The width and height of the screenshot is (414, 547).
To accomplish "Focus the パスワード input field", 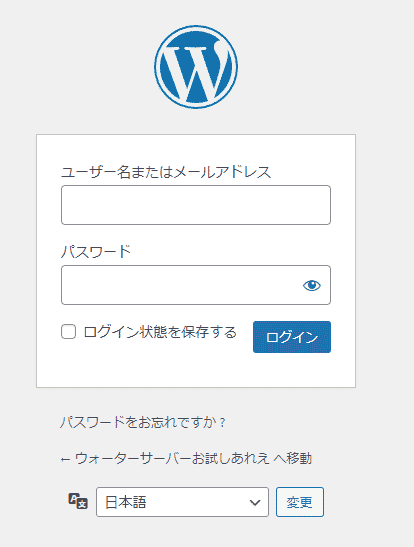I will point(196,285).
